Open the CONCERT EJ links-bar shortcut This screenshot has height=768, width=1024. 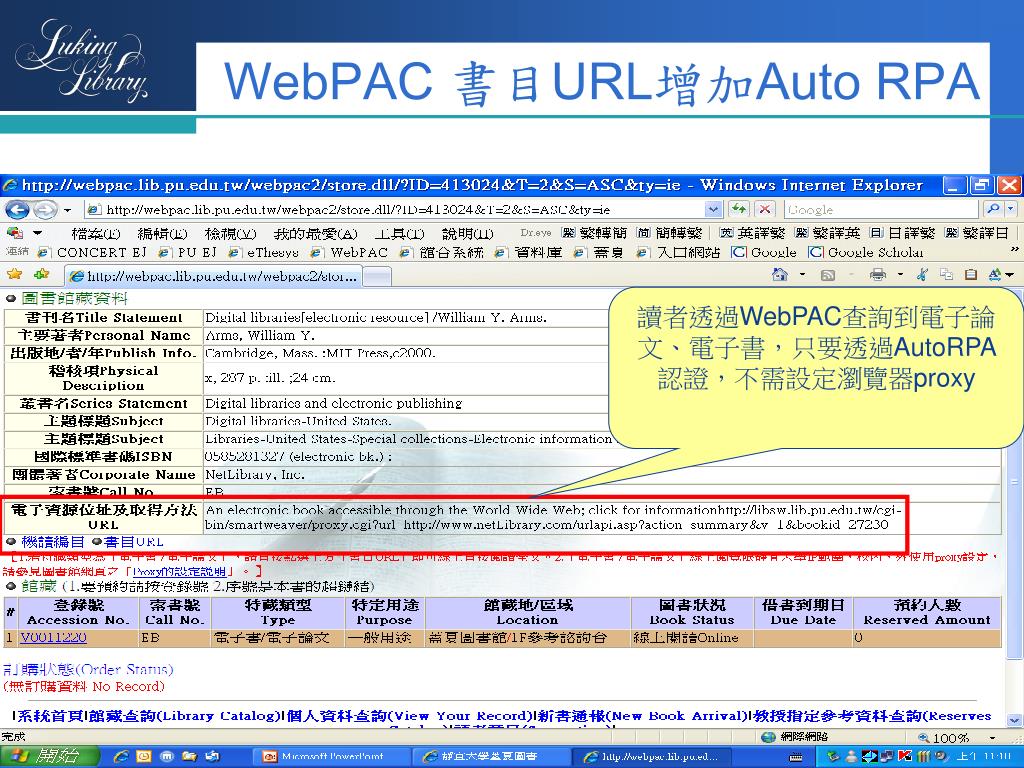(92, 253)
